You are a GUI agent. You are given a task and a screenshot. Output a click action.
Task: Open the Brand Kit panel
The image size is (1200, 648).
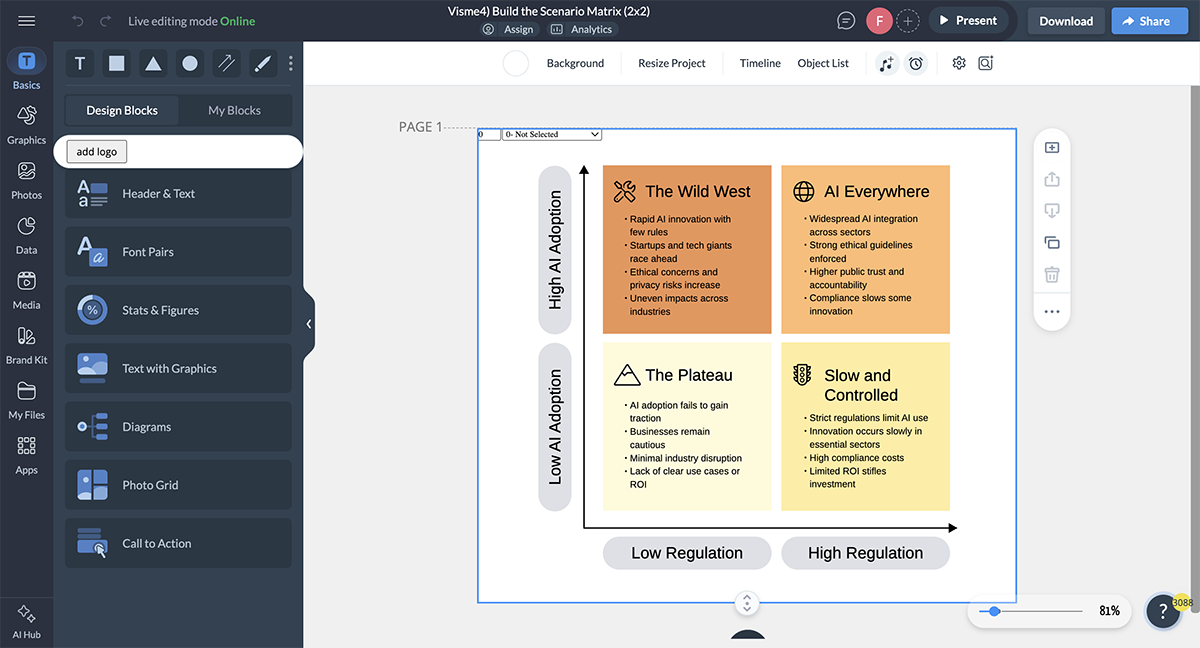point(27,344)
